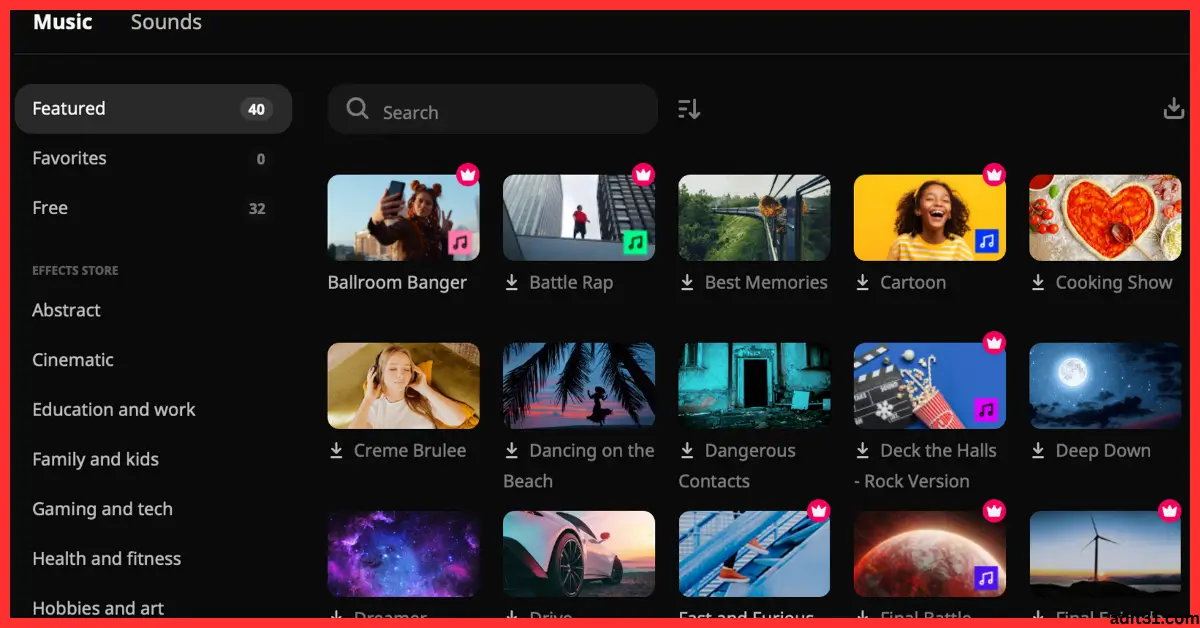
Task: Click into the Search music field
Action: point(493,110)
